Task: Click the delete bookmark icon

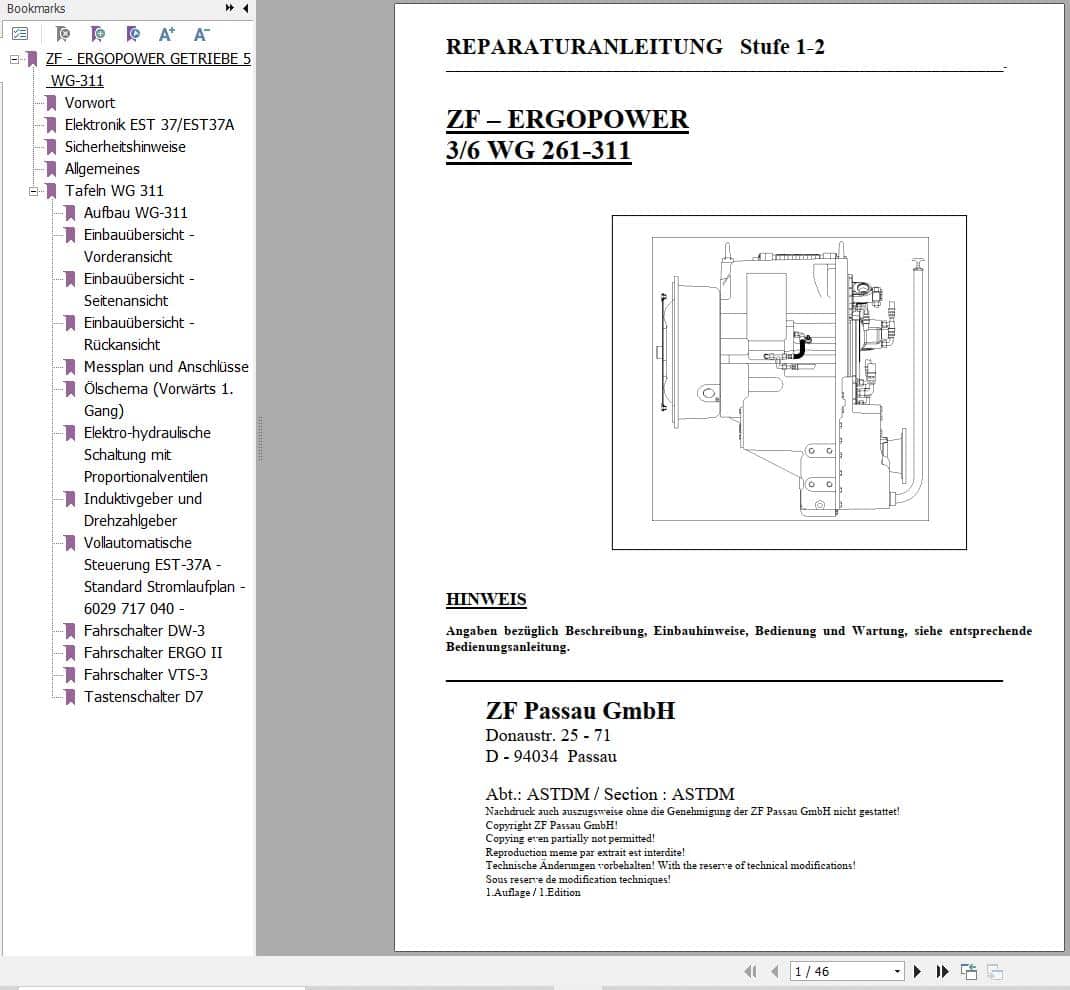Action: [x=62, y=33]
